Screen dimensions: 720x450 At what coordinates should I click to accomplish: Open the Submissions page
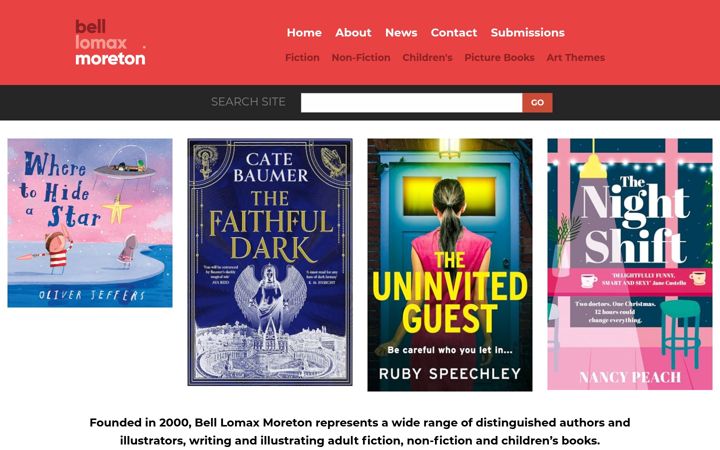(x=528, y=33)
